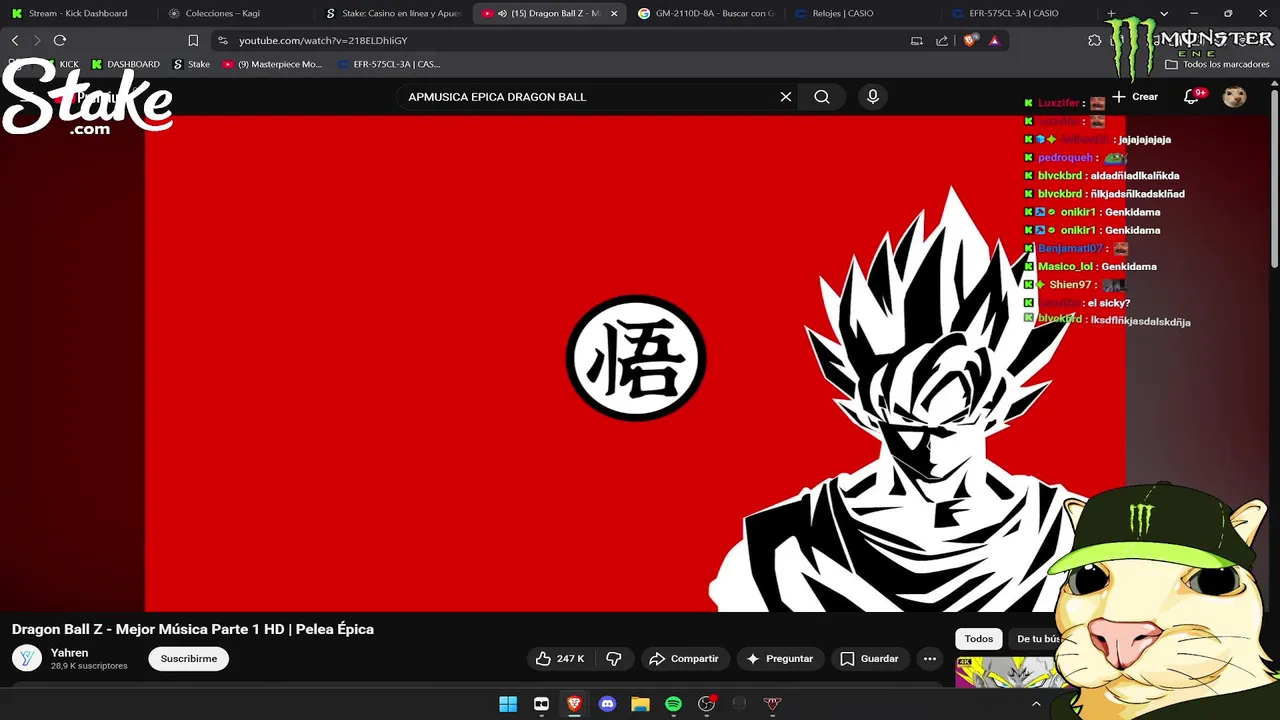Open Brave Rewards triangle icon
This screenshot has height=720, width=1280.
[994, 40]
